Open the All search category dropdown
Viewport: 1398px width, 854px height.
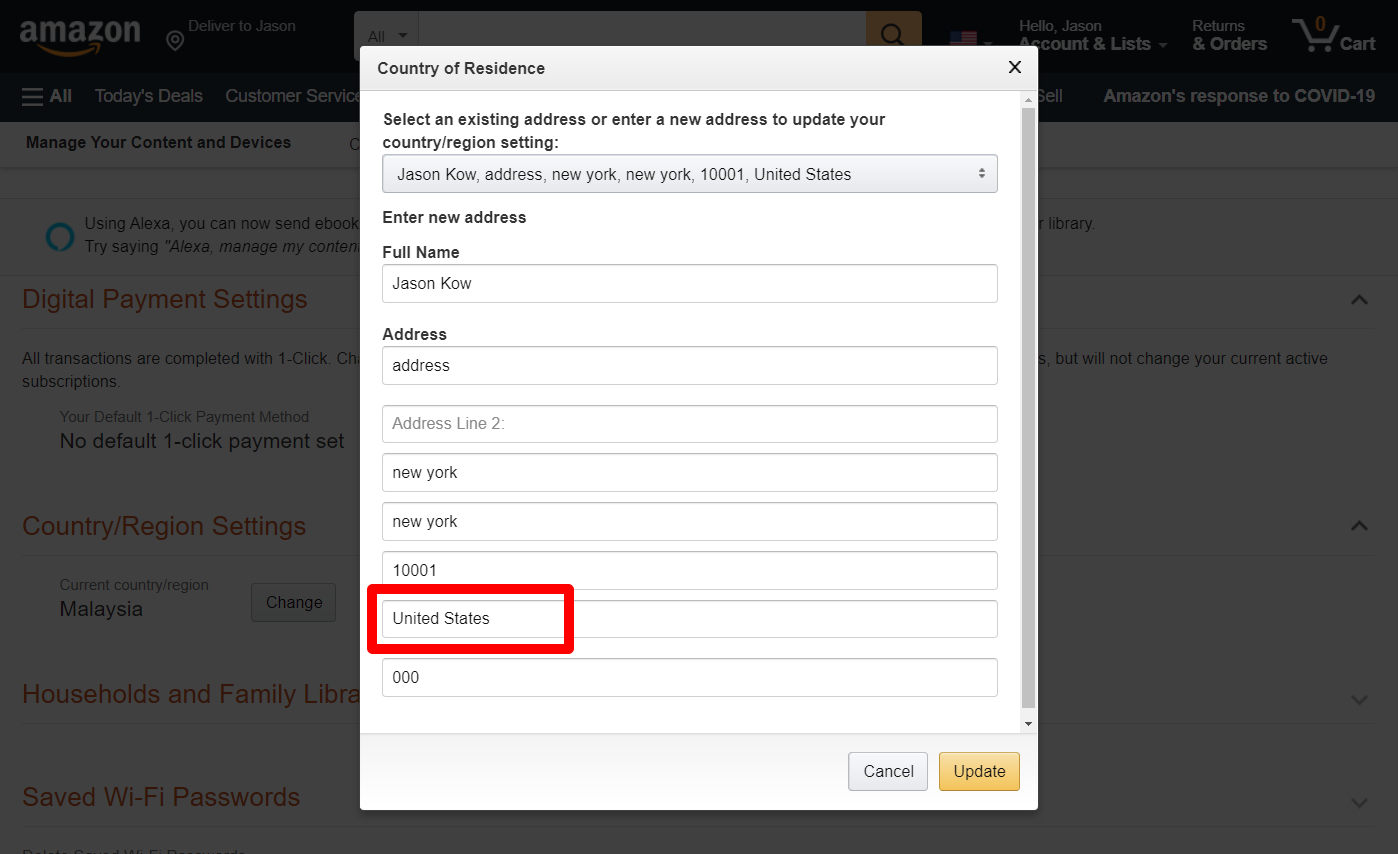387,36
